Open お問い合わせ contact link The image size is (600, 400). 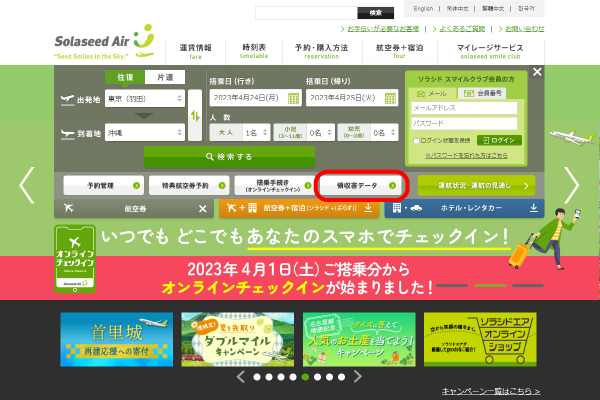(525, 29)
